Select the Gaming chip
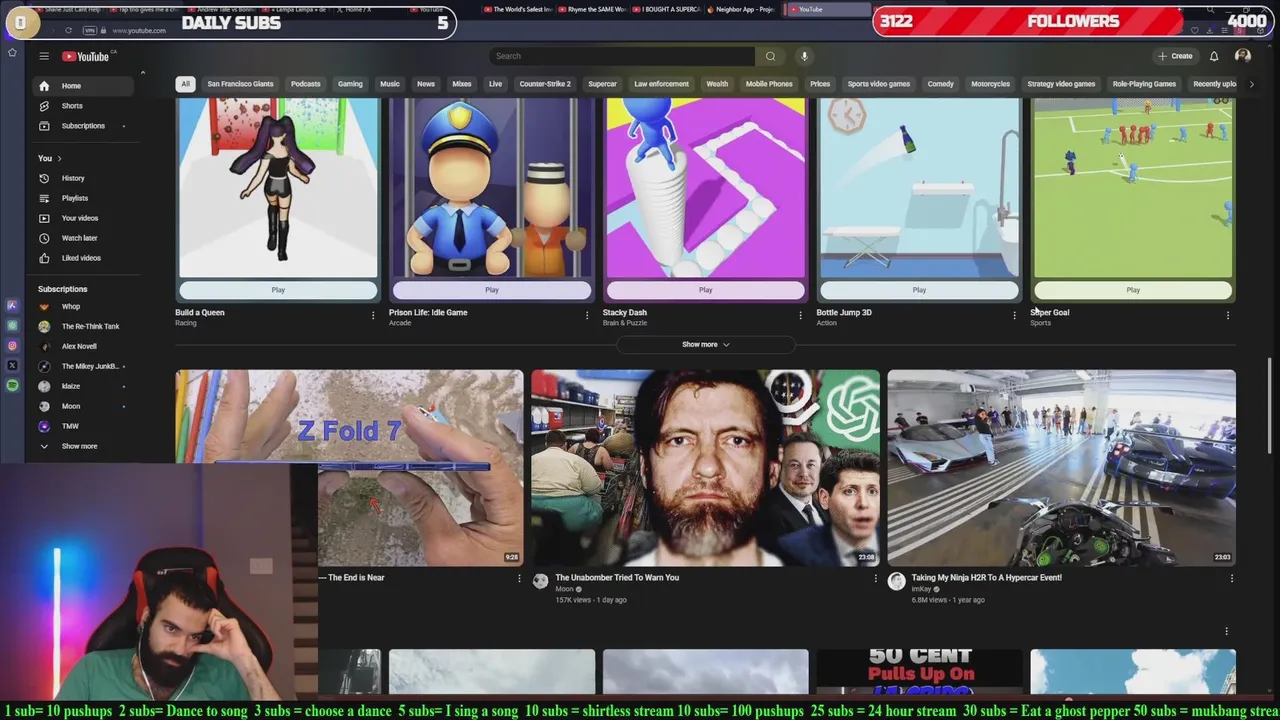Viewport: 1280px width, 720px height. 350,84
